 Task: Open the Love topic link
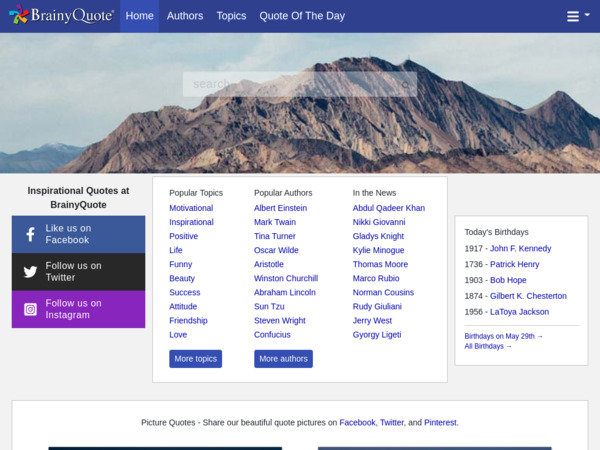(x=178, y=335)
